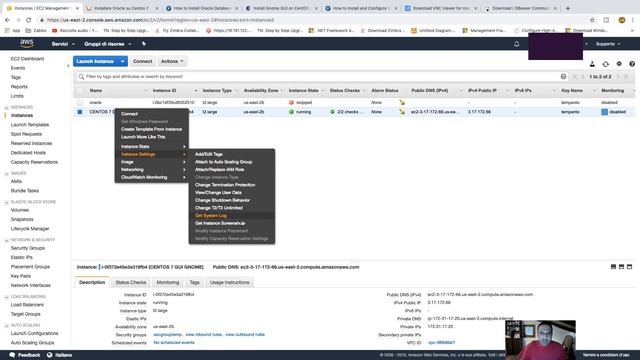
Task: Go back in browser history
Action: tap(7, 20)
